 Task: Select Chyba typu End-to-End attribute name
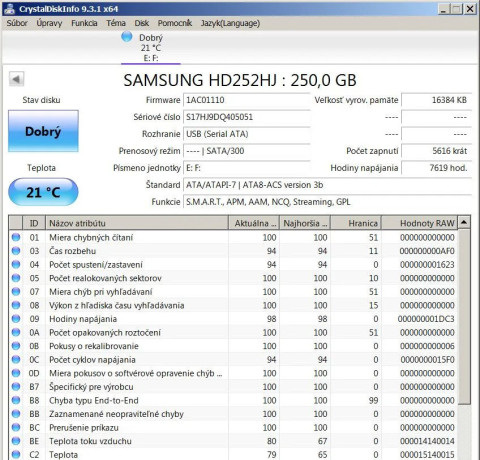tap(94, 400)
